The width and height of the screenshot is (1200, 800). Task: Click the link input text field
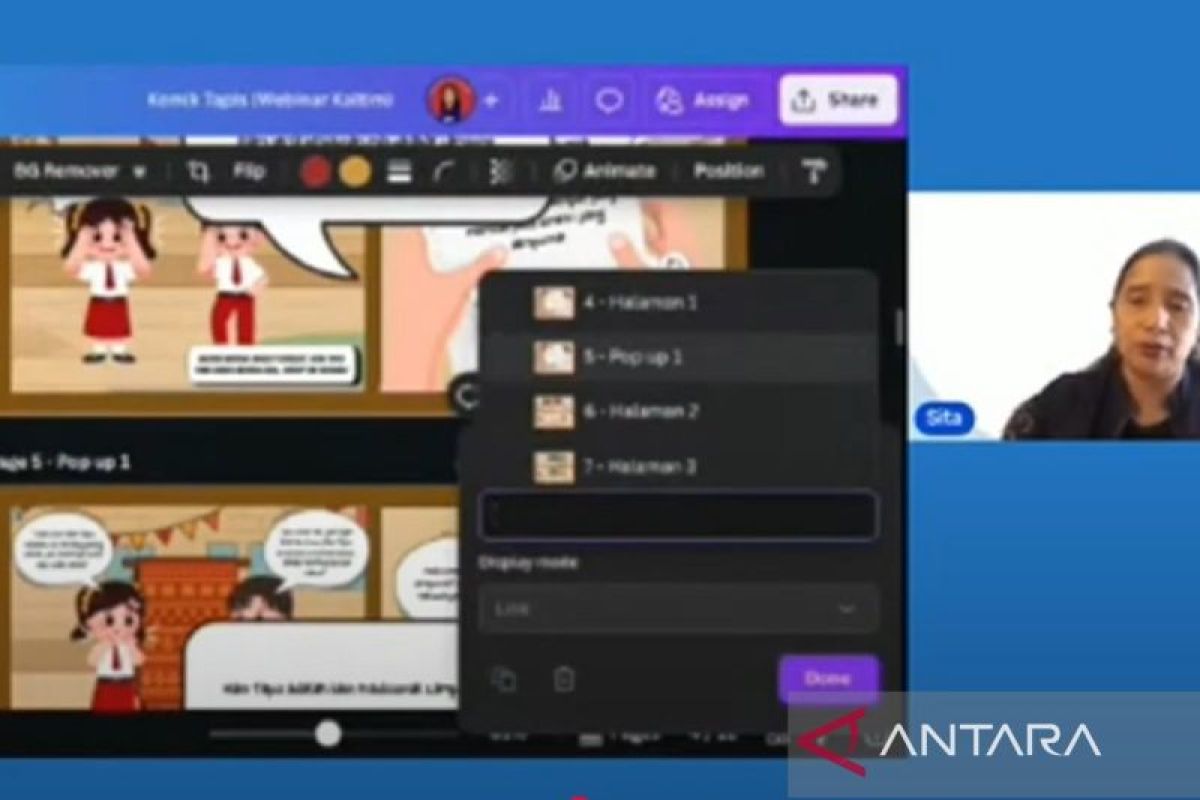click(x=678, y=516)
